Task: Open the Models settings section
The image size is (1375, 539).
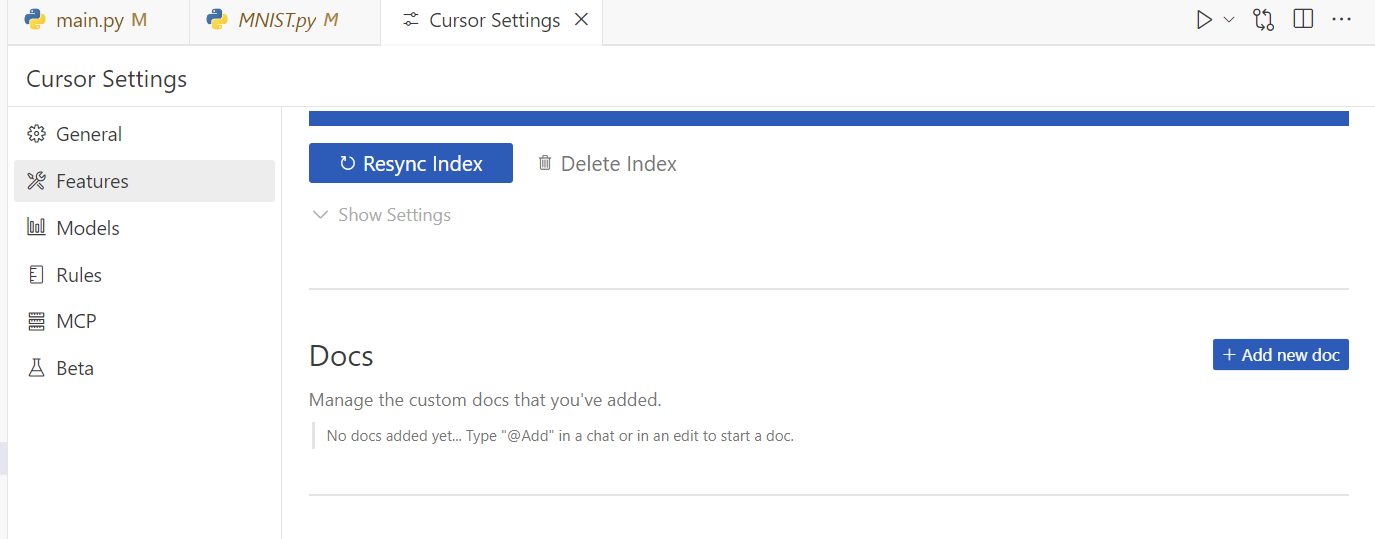Action: tap(88, 228)
